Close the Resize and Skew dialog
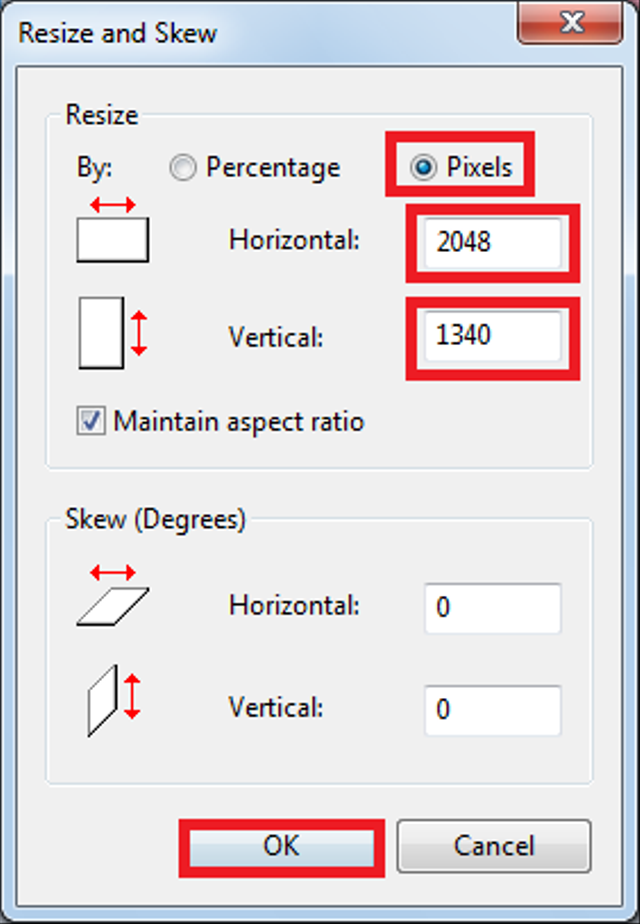 [572, 21]
